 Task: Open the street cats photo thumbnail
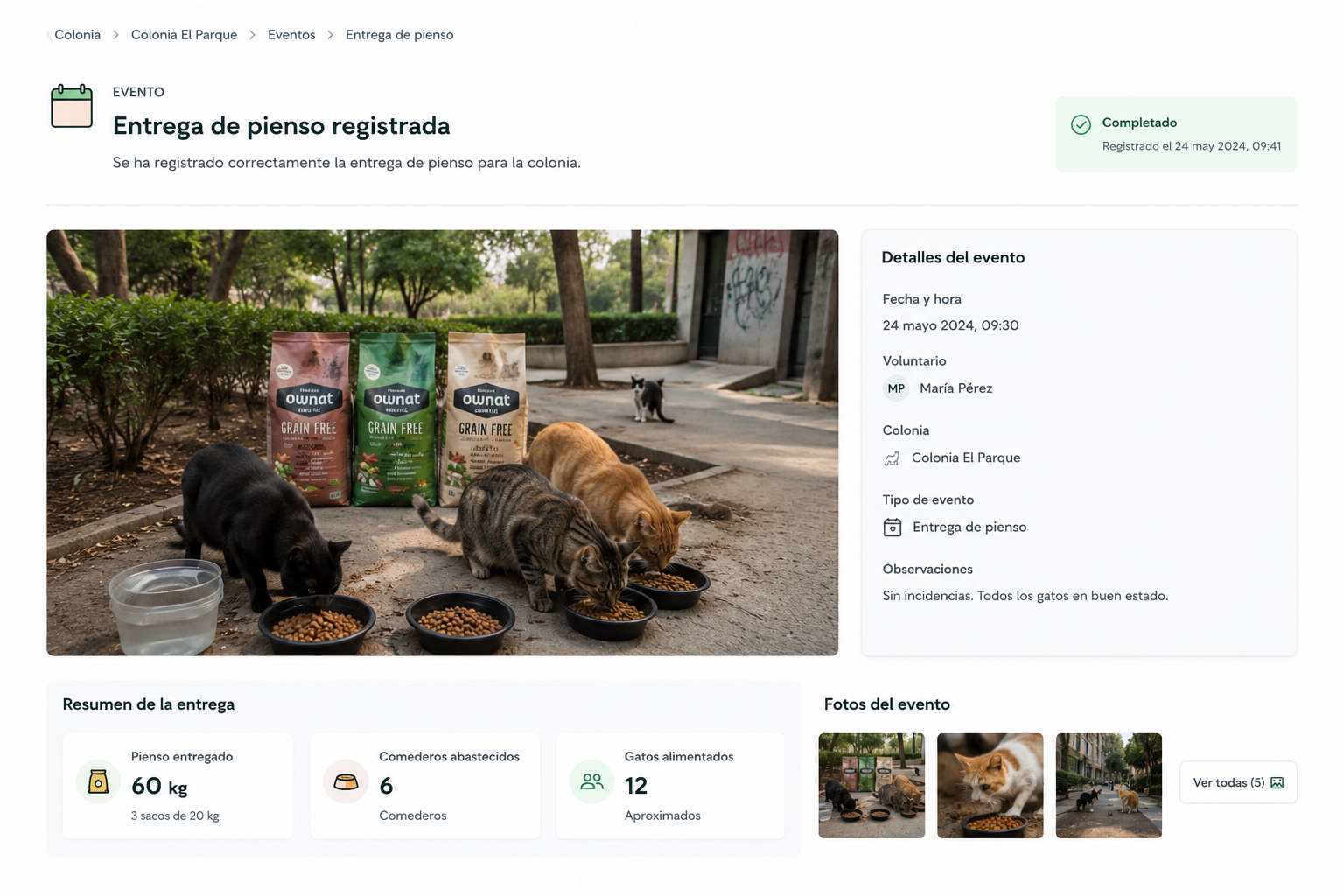(x=1109, y=786)
